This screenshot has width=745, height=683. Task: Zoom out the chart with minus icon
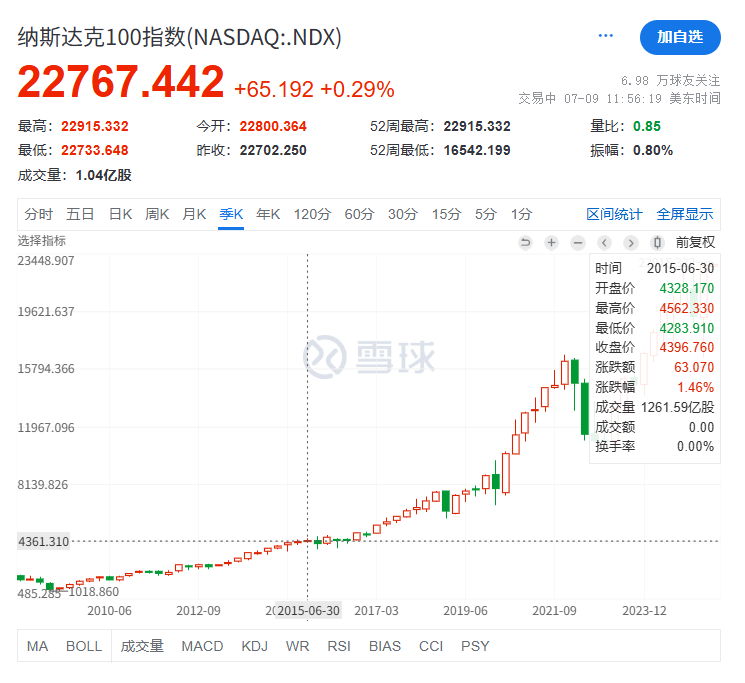578,243
